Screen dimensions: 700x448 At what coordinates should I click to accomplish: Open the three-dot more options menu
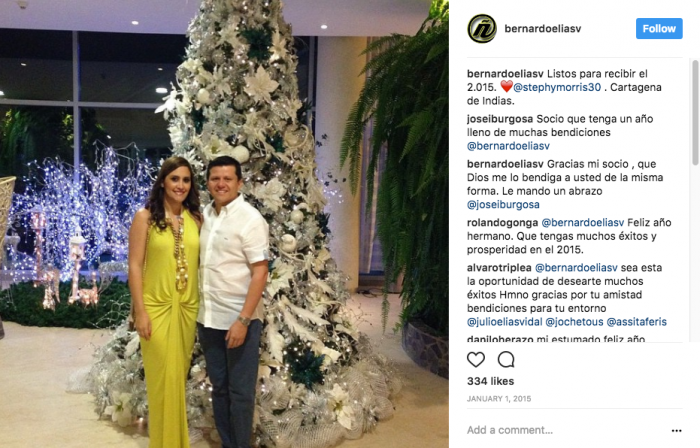point(676,431)
